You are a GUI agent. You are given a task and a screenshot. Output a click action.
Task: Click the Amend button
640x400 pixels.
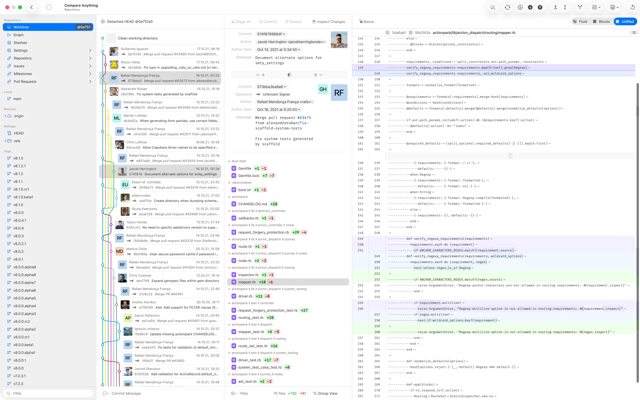pyautogui.click(x=293, y=22)
